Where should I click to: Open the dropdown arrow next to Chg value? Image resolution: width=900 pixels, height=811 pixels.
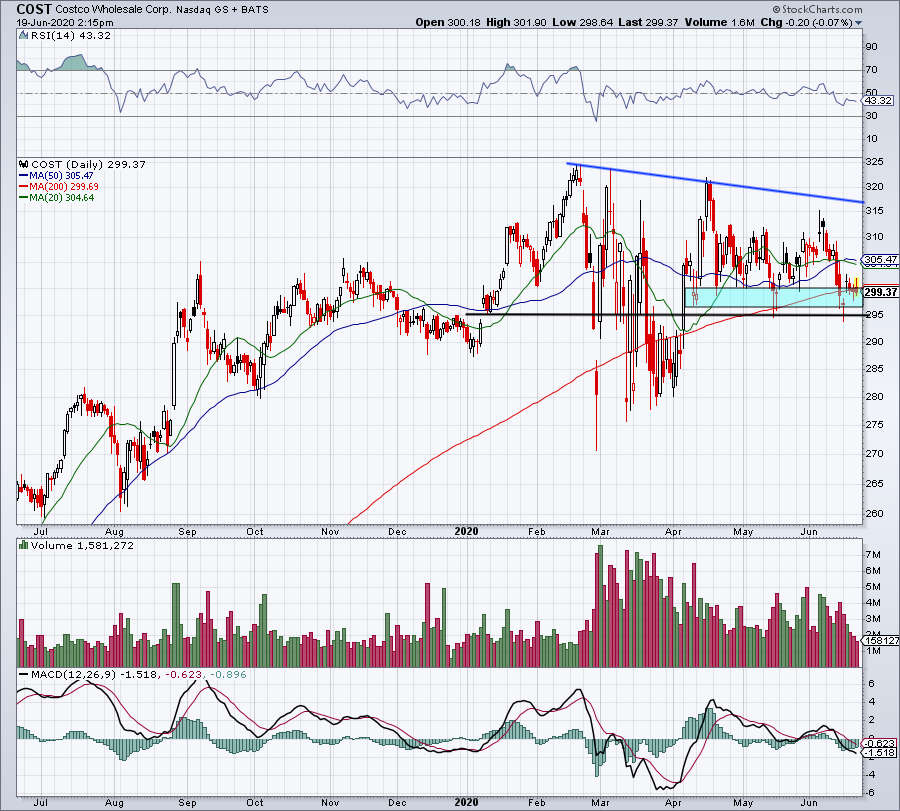[x=859, y=23]
